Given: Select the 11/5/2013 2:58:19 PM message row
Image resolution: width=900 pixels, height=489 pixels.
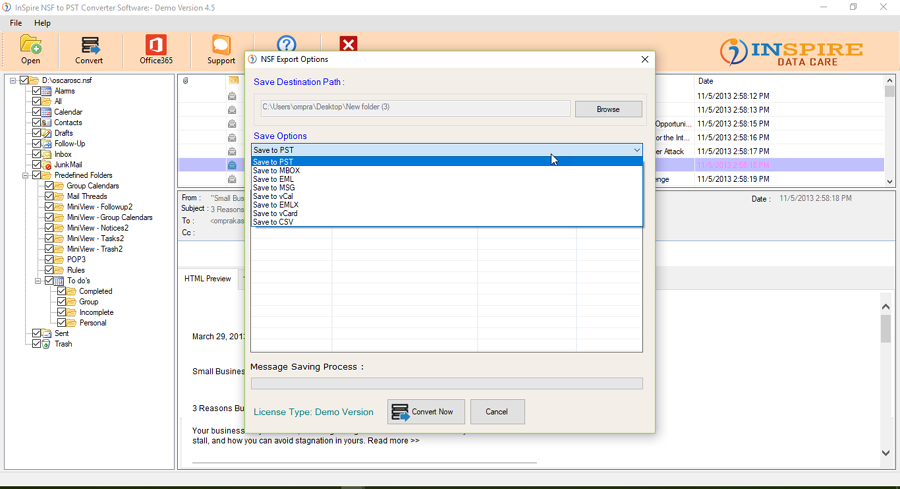Looking at the screenshot, I should pyautogui.click(x=531, y=179).
